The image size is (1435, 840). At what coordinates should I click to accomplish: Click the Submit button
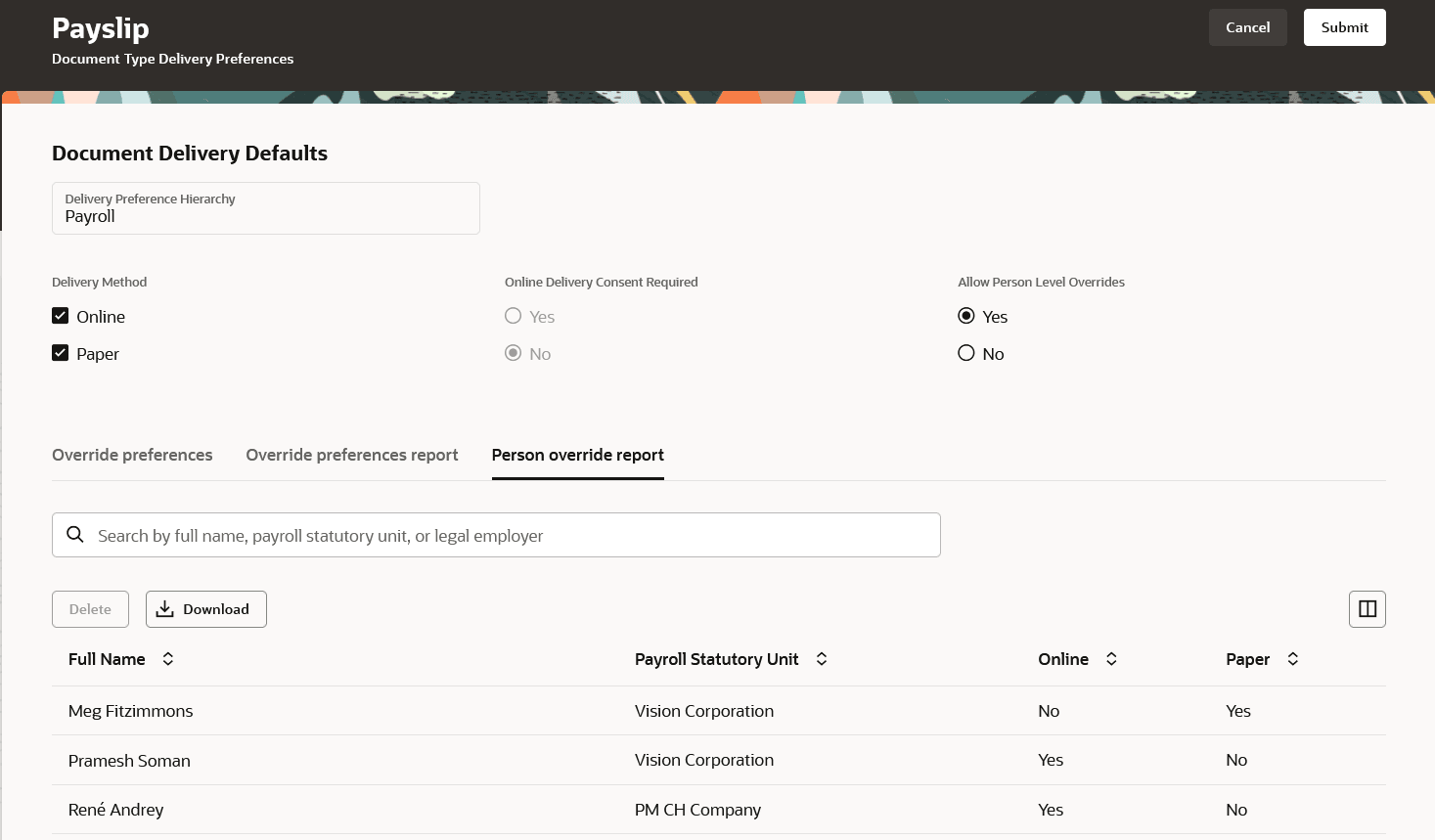[x=1344, y=27]
